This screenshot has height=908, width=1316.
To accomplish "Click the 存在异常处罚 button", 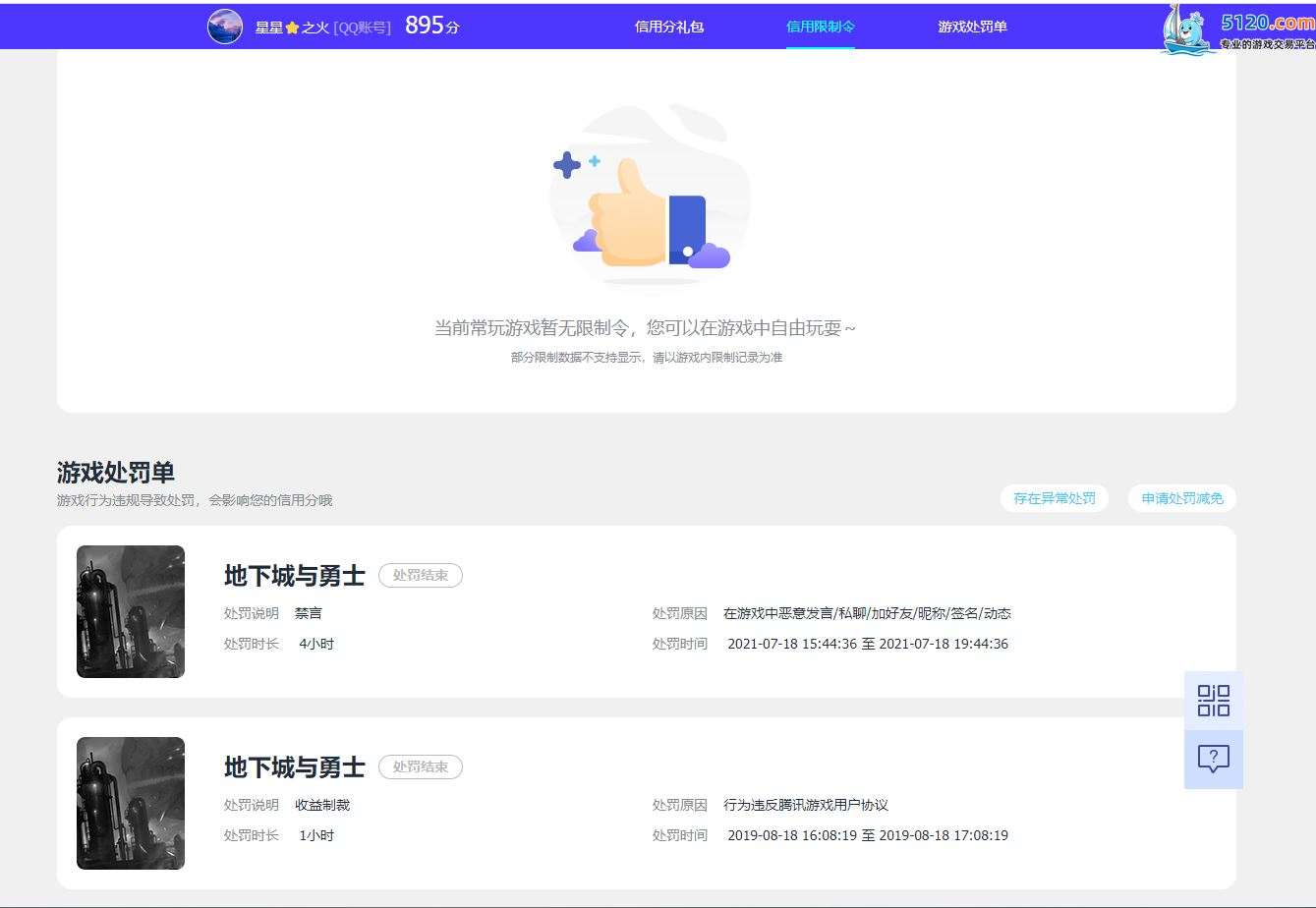I will tap(1055, 498).
